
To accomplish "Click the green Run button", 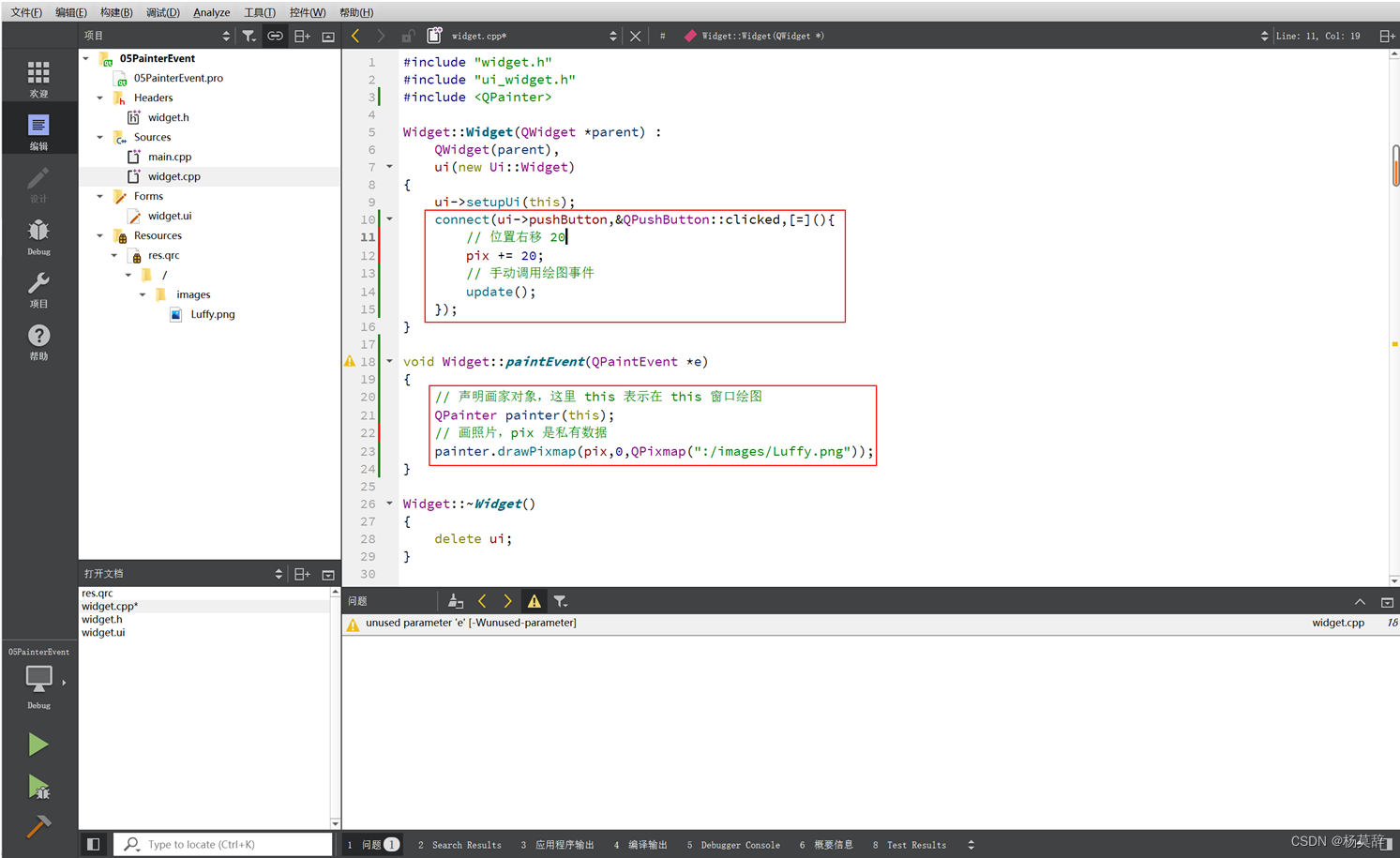I will (38, 745).
